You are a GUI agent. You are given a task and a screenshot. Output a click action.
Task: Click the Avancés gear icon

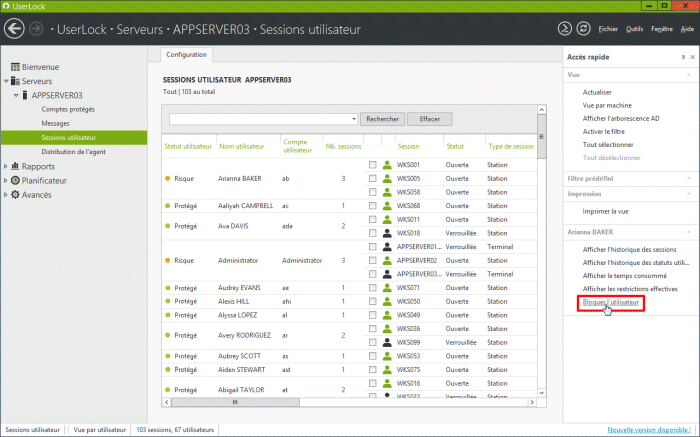coord(15,195)
